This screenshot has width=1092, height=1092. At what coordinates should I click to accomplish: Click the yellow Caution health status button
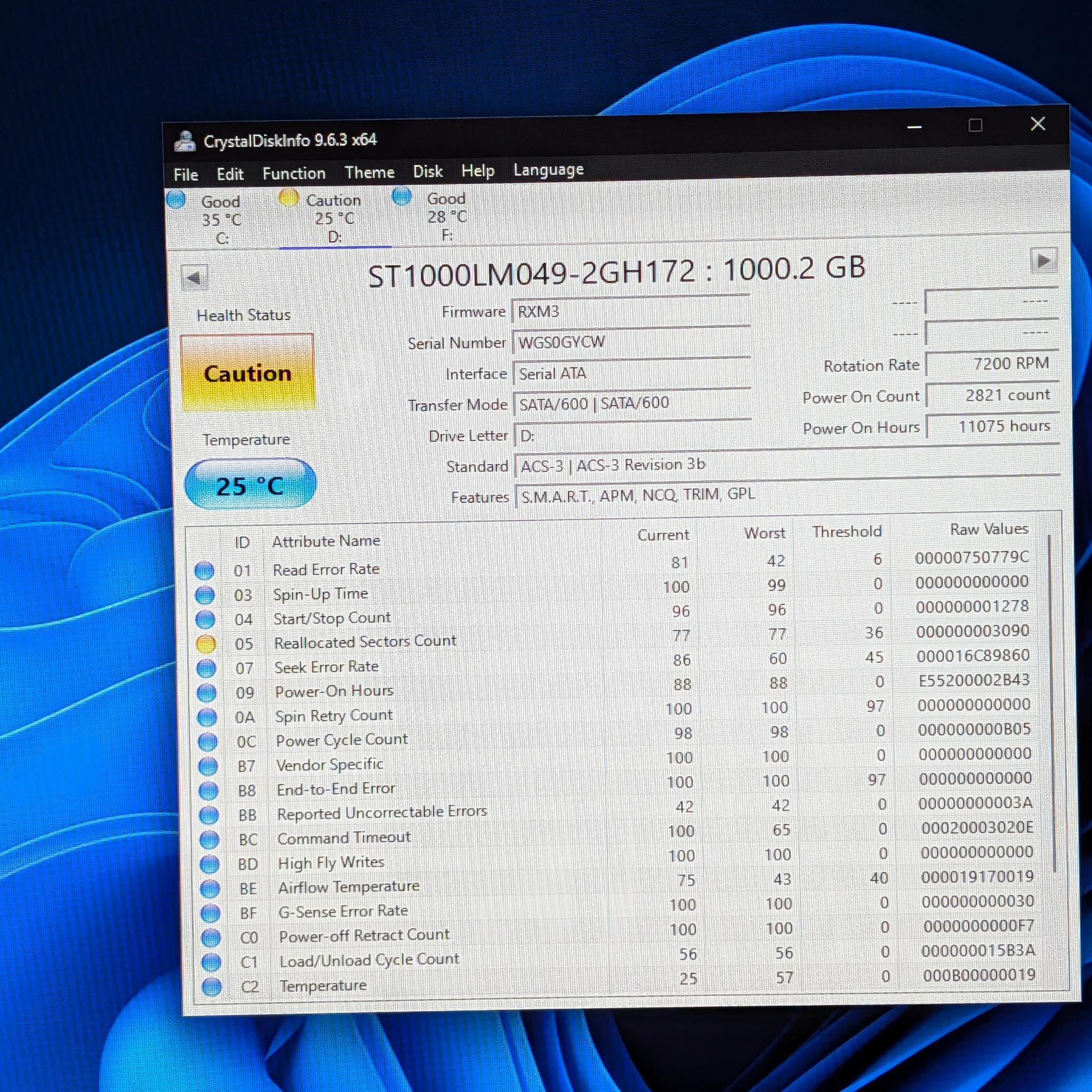click(x=247, y=373)
